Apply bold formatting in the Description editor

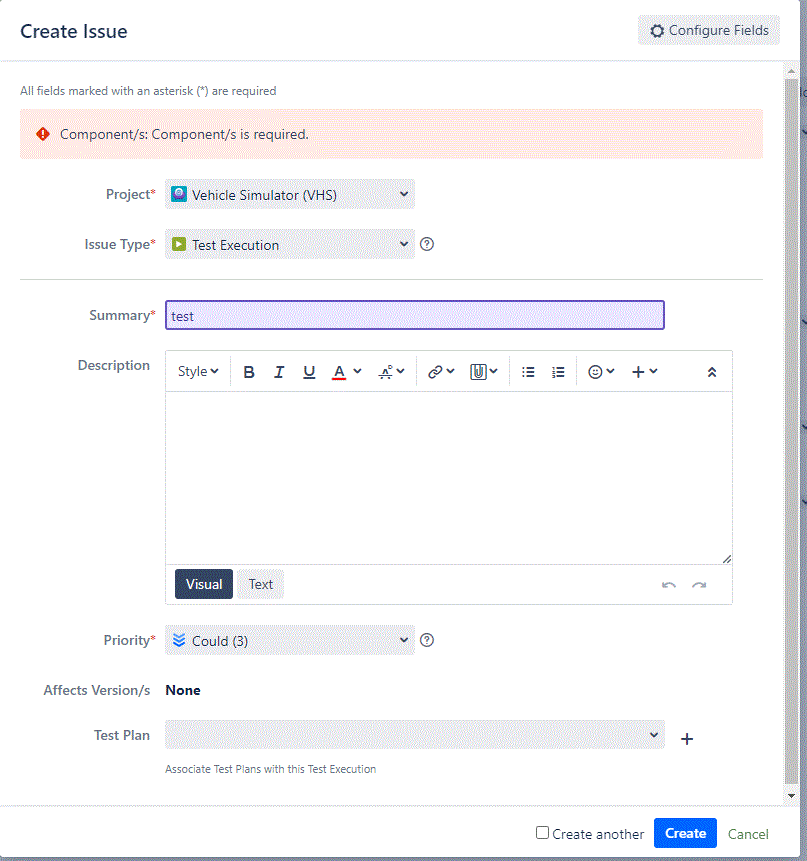[249, 371]
